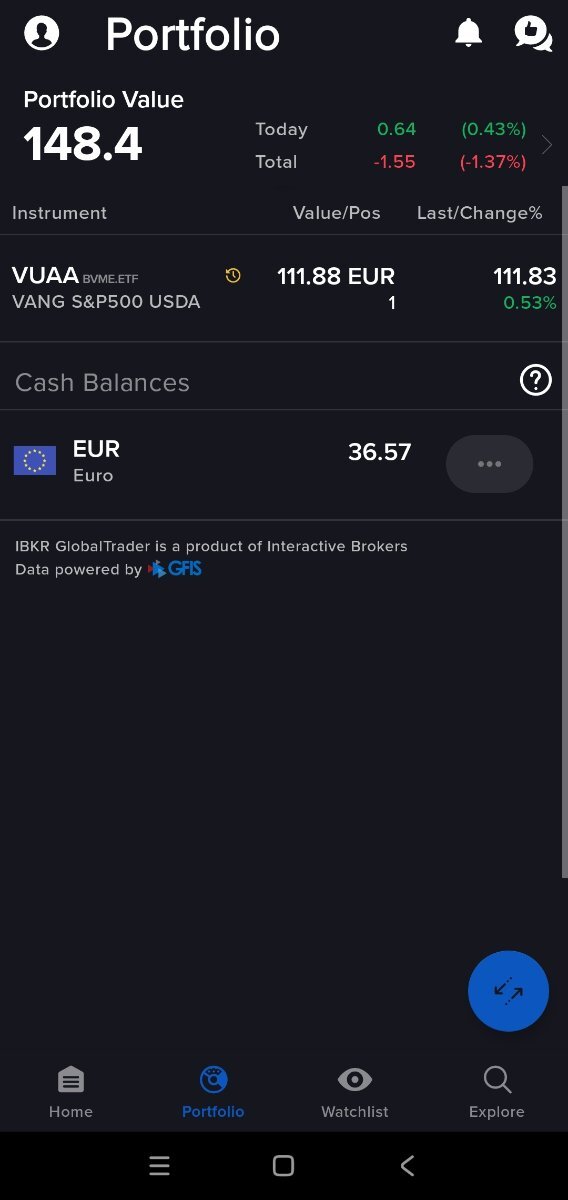Tap the delayed data clock icon

click(233, 276)
